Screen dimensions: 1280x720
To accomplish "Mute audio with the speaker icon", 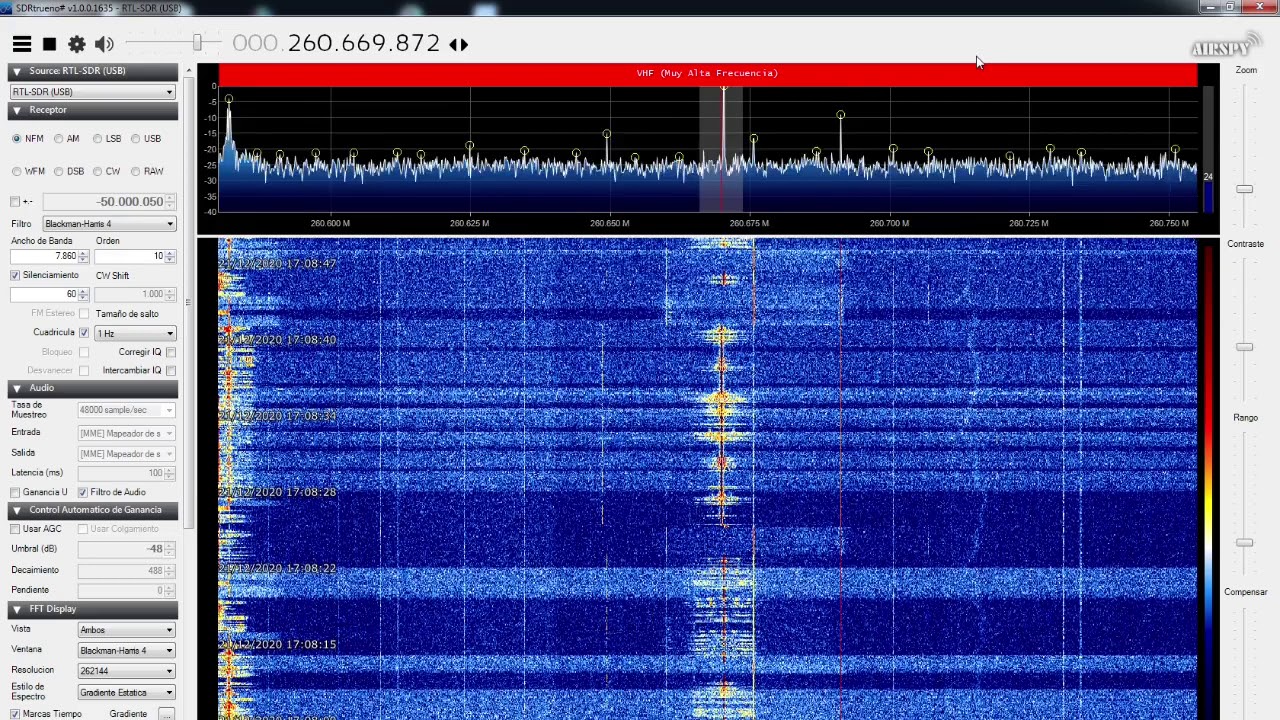I will pos(104,44).
